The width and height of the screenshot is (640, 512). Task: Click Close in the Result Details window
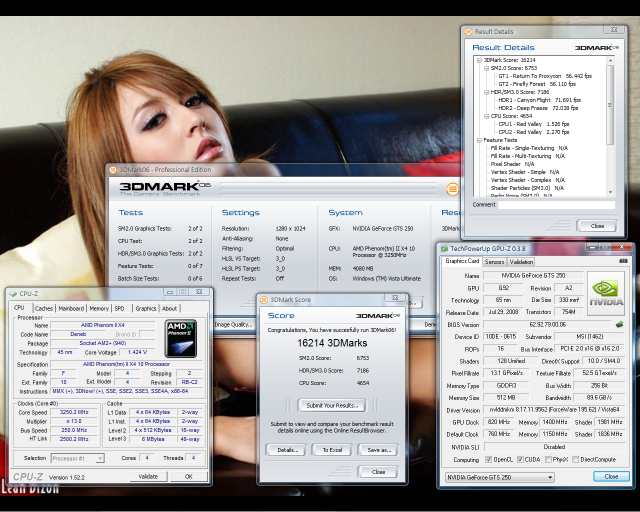(x=597, y=226)
